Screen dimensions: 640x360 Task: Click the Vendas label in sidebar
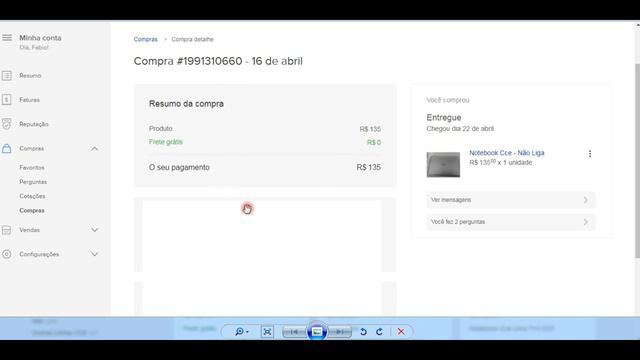click(x=30, y=230)
